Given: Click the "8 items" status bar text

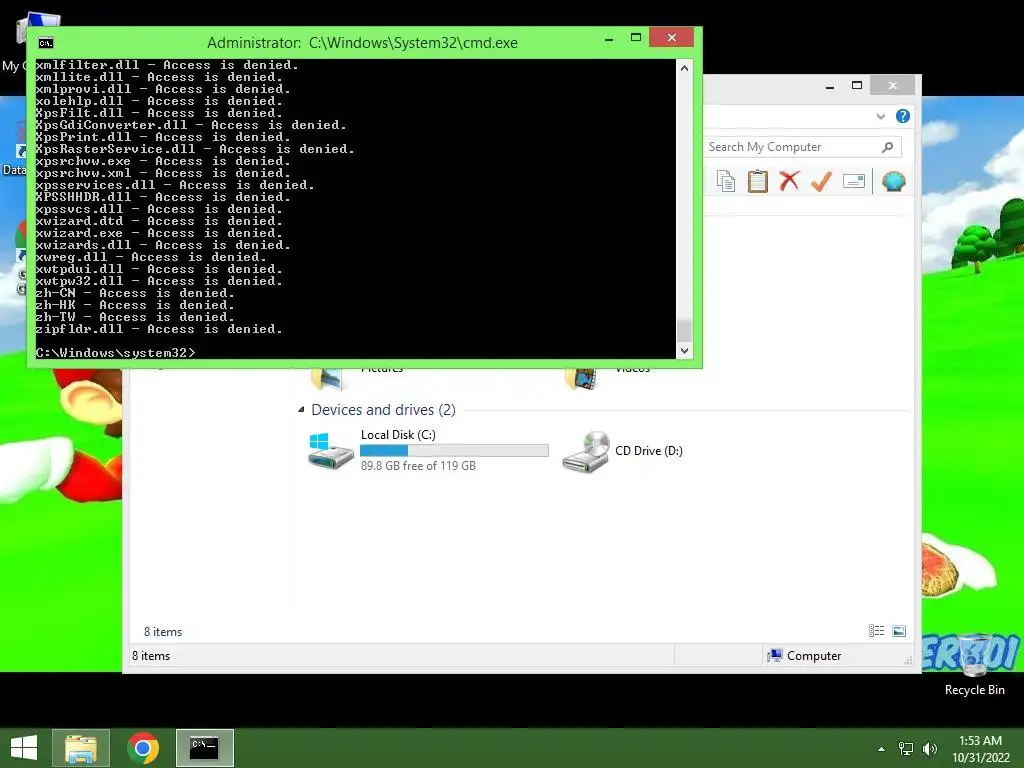Looking at the screenshot, I should (151, 656).
